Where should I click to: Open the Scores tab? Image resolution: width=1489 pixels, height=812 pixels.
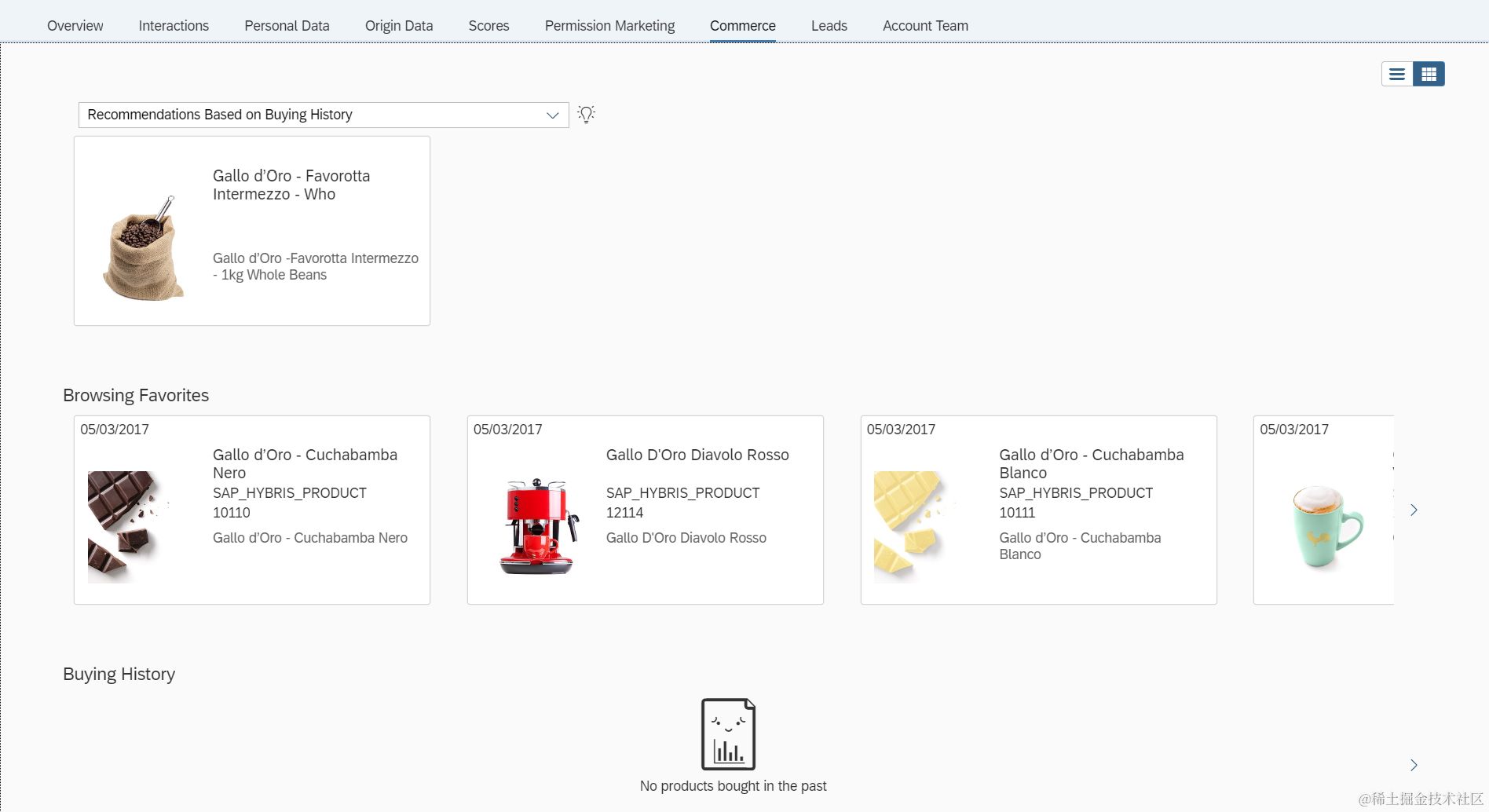[x=488, y=26]
